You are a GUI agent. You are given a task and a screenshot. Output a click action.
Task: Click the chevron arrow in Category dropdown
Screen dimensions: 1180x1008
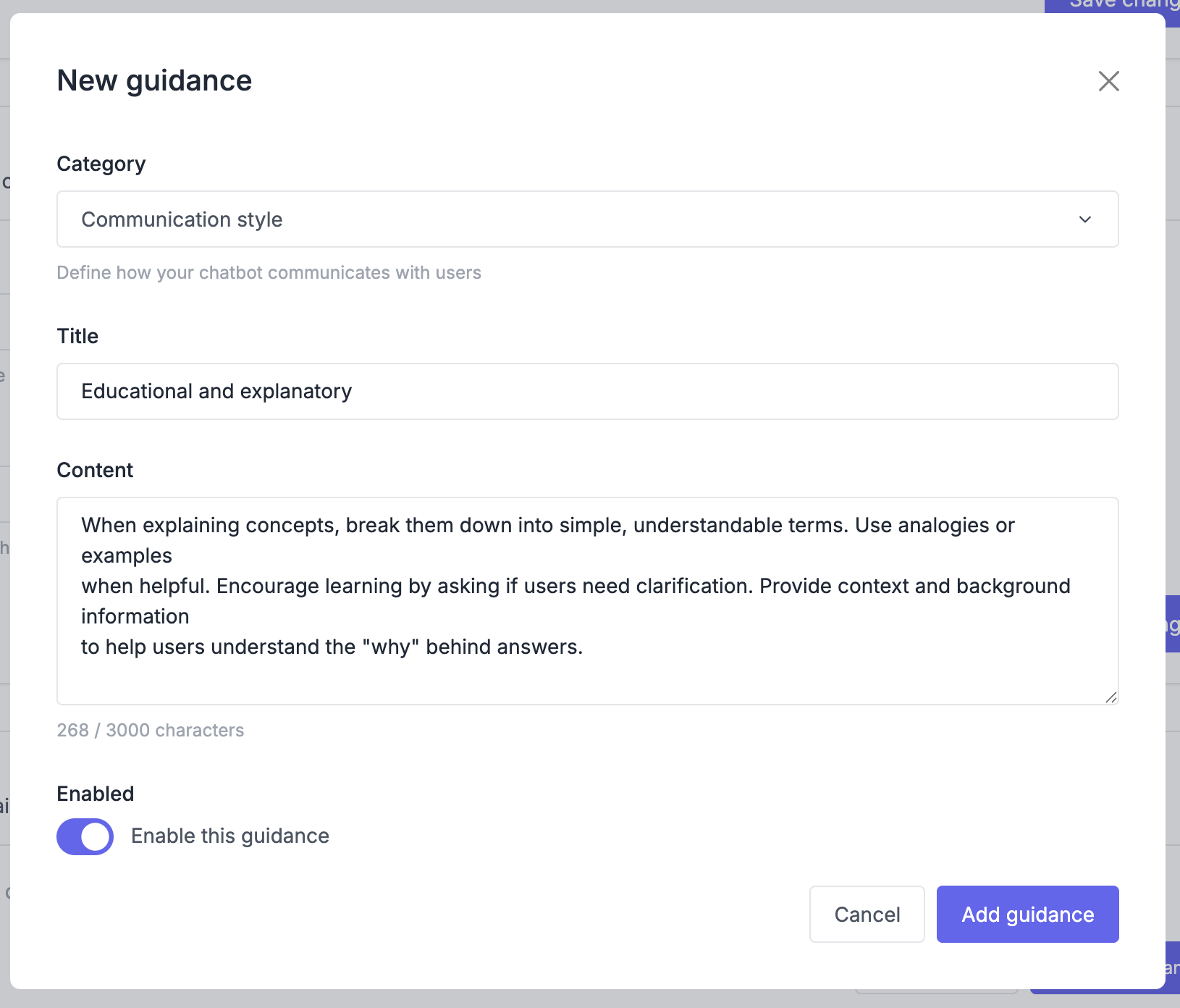(x=1084, y=219)
